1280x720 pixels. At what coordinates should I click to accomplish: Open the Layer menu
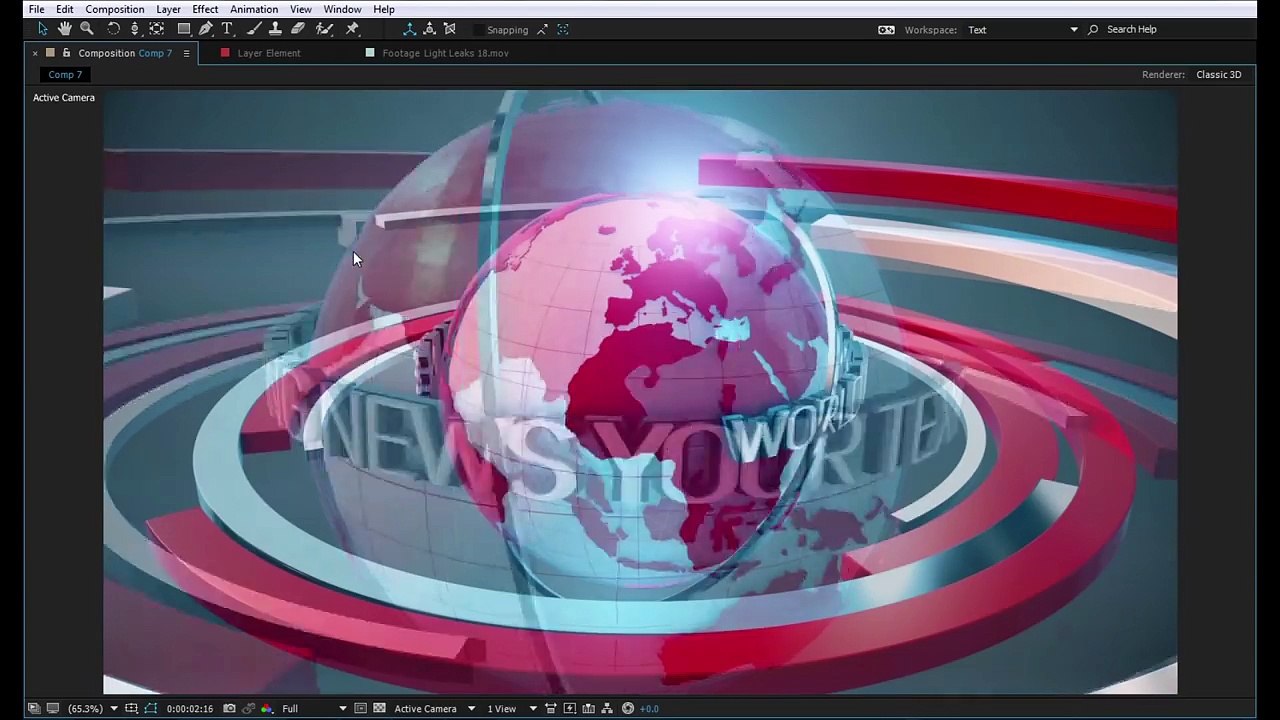click(x=168, y=9)
